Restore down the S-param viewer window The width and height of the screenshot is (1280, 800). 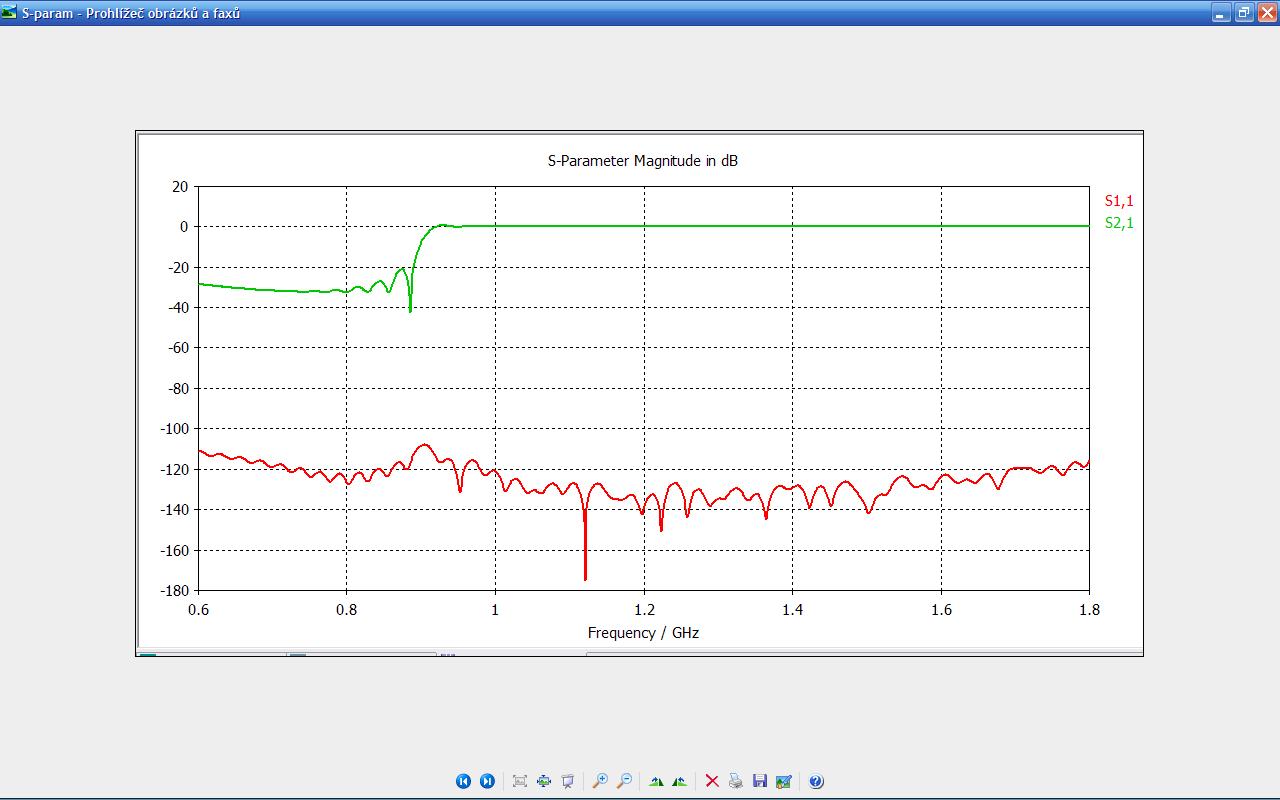pyautogui.click(x=1244, y=13)
